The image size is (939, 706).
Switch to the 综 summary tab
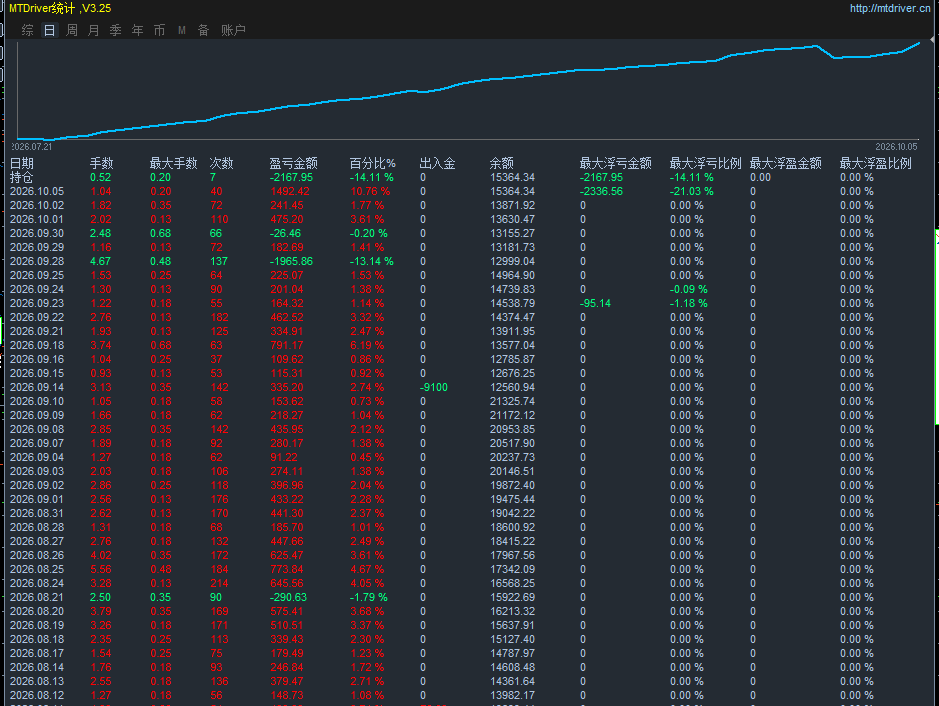(x=28, y=30)
